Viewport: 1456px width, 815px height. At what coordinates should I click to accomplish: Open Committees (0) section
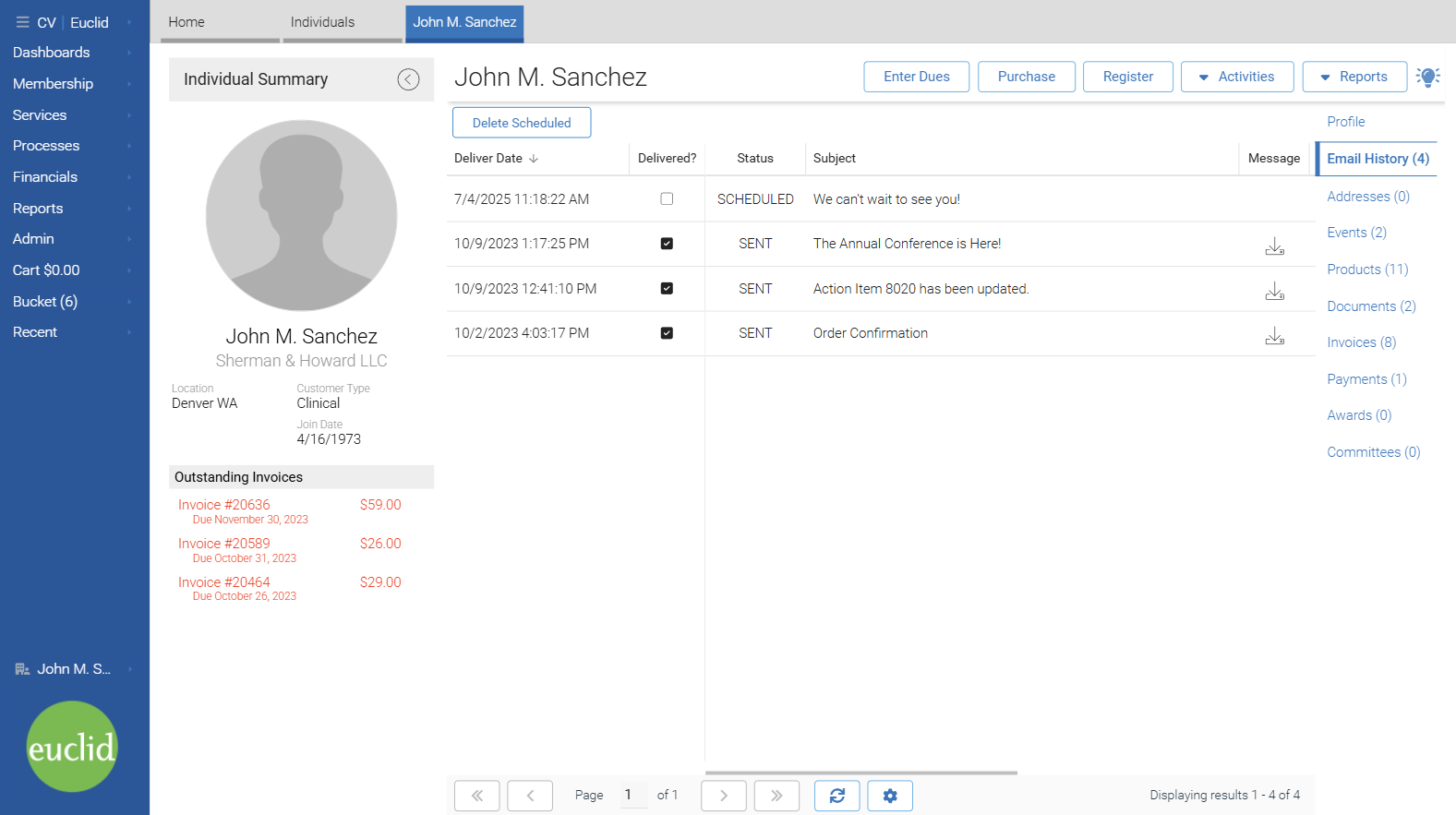point(1373,452)
